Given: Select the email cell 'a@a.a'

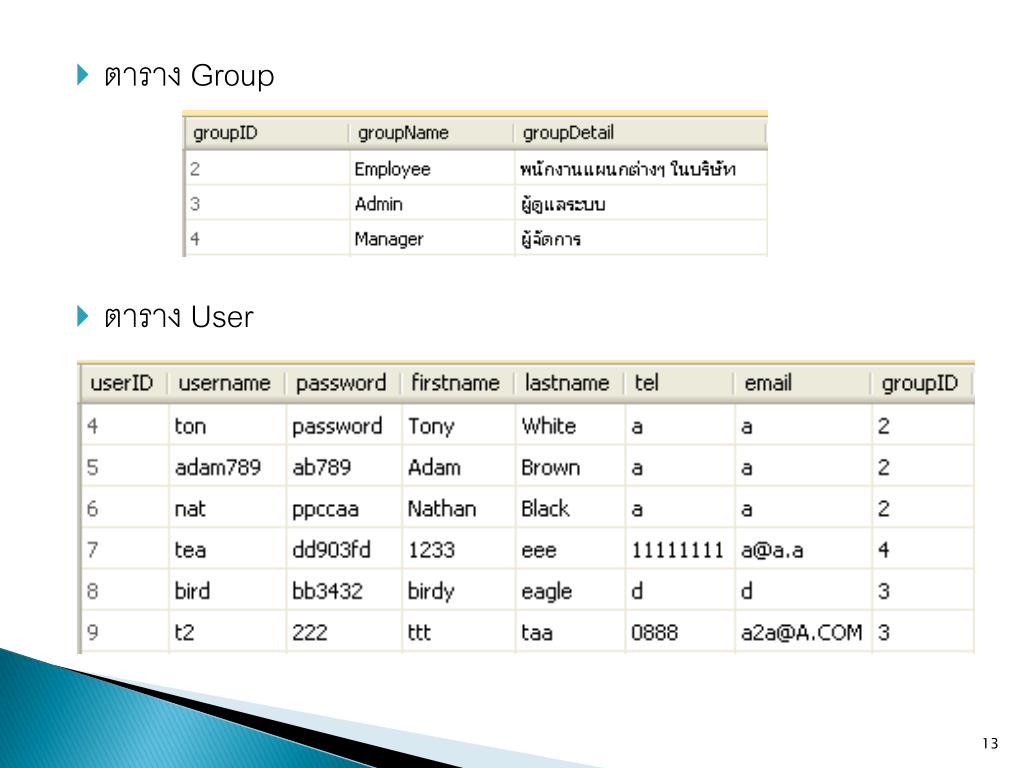Looking at the screenshot, I should click(803, 549).
